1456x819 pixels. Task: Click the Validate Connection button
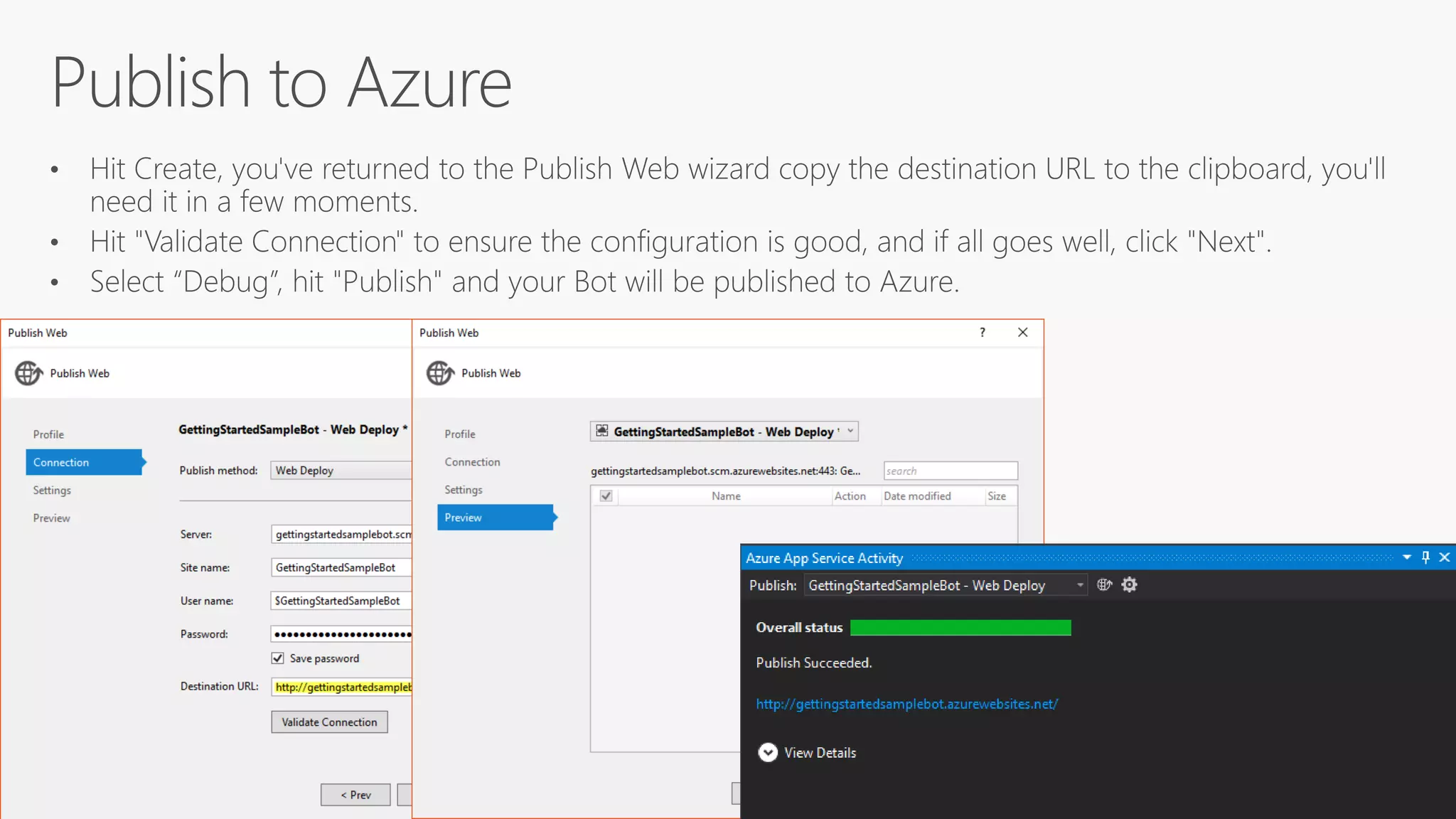329,722
